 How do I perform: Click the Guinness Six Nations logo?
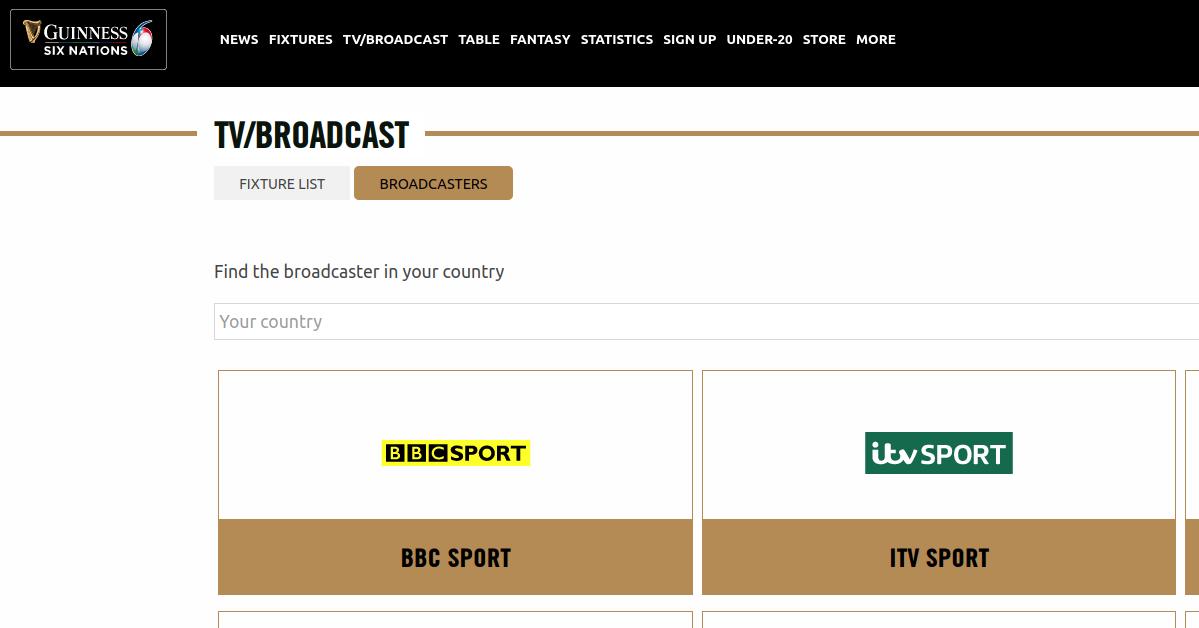point(88,39)
